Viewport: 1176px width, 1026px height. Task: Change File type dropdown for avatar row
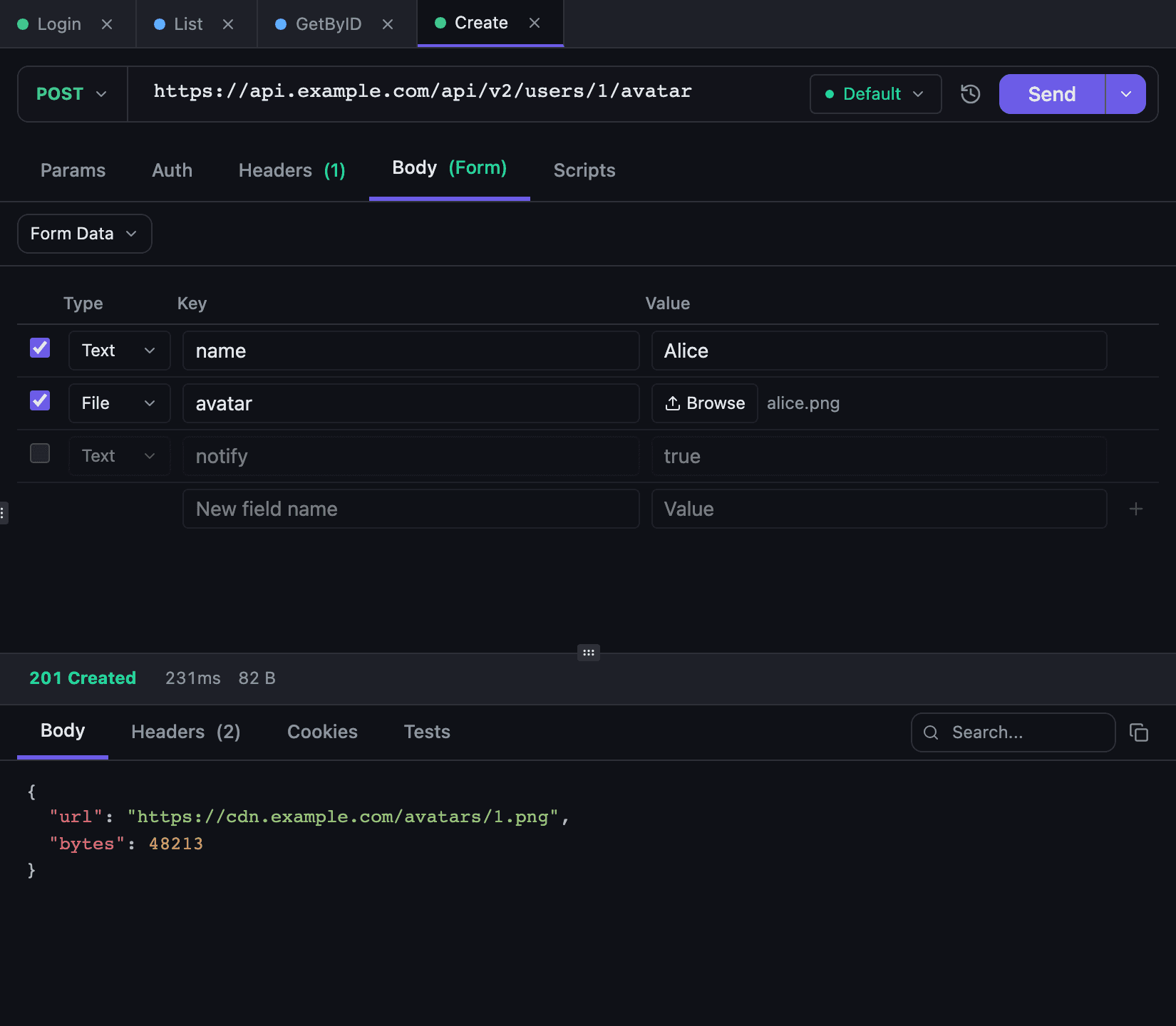point(119,403)
